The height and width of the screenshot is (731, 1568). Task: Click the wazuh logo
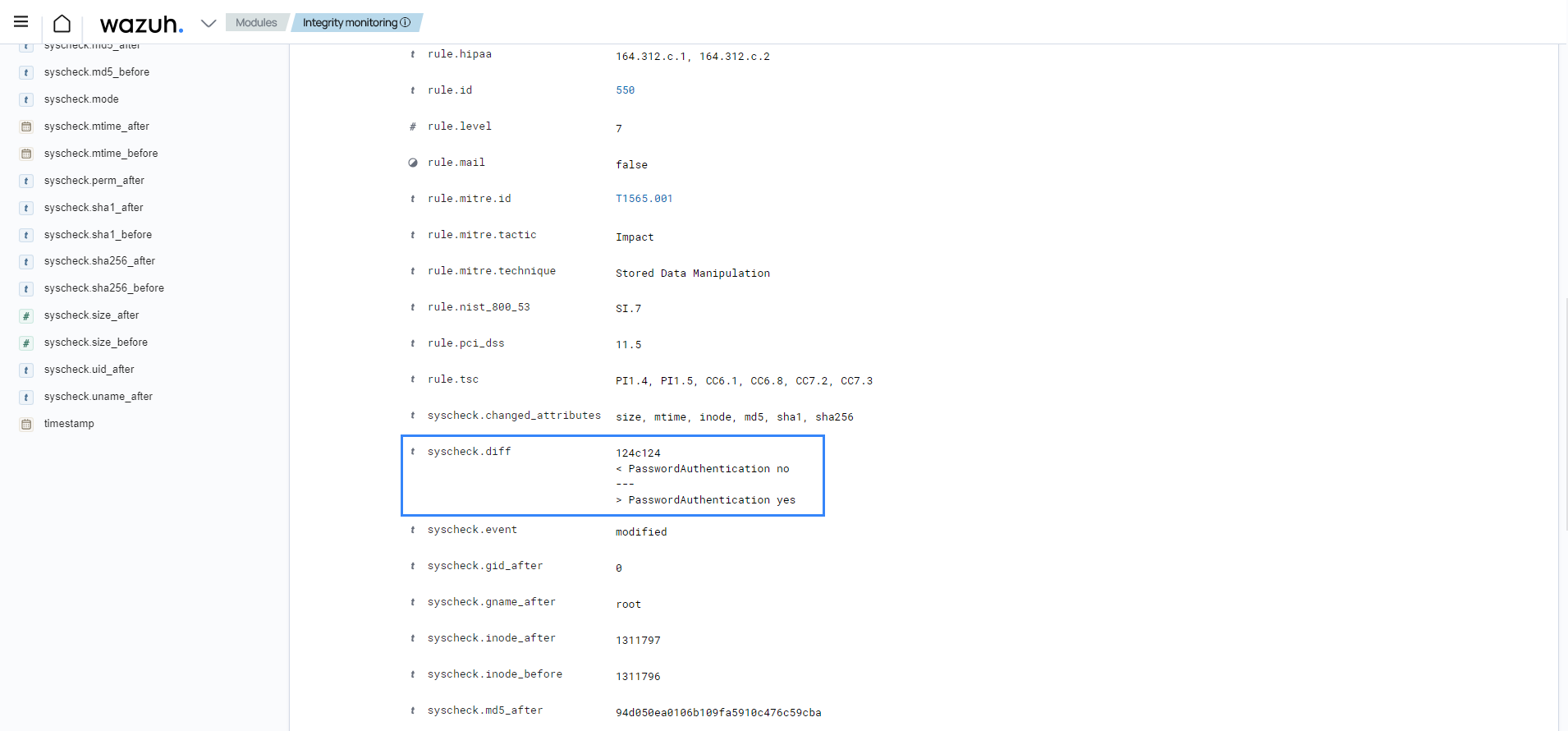click(141, 24)
